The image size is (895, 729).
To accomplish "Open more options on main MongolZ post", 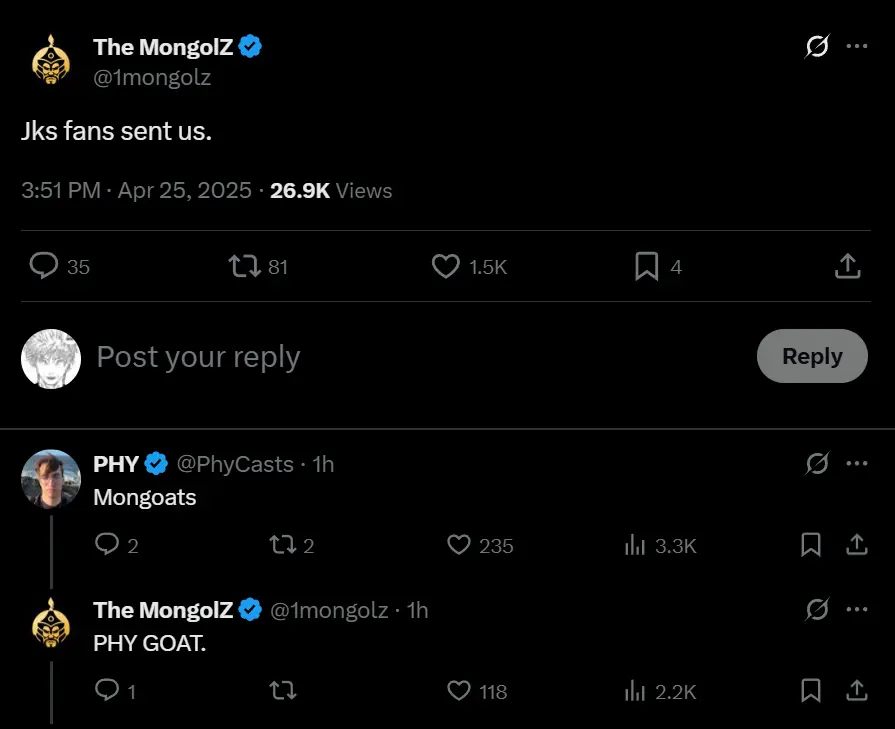I will pos(857,46).
